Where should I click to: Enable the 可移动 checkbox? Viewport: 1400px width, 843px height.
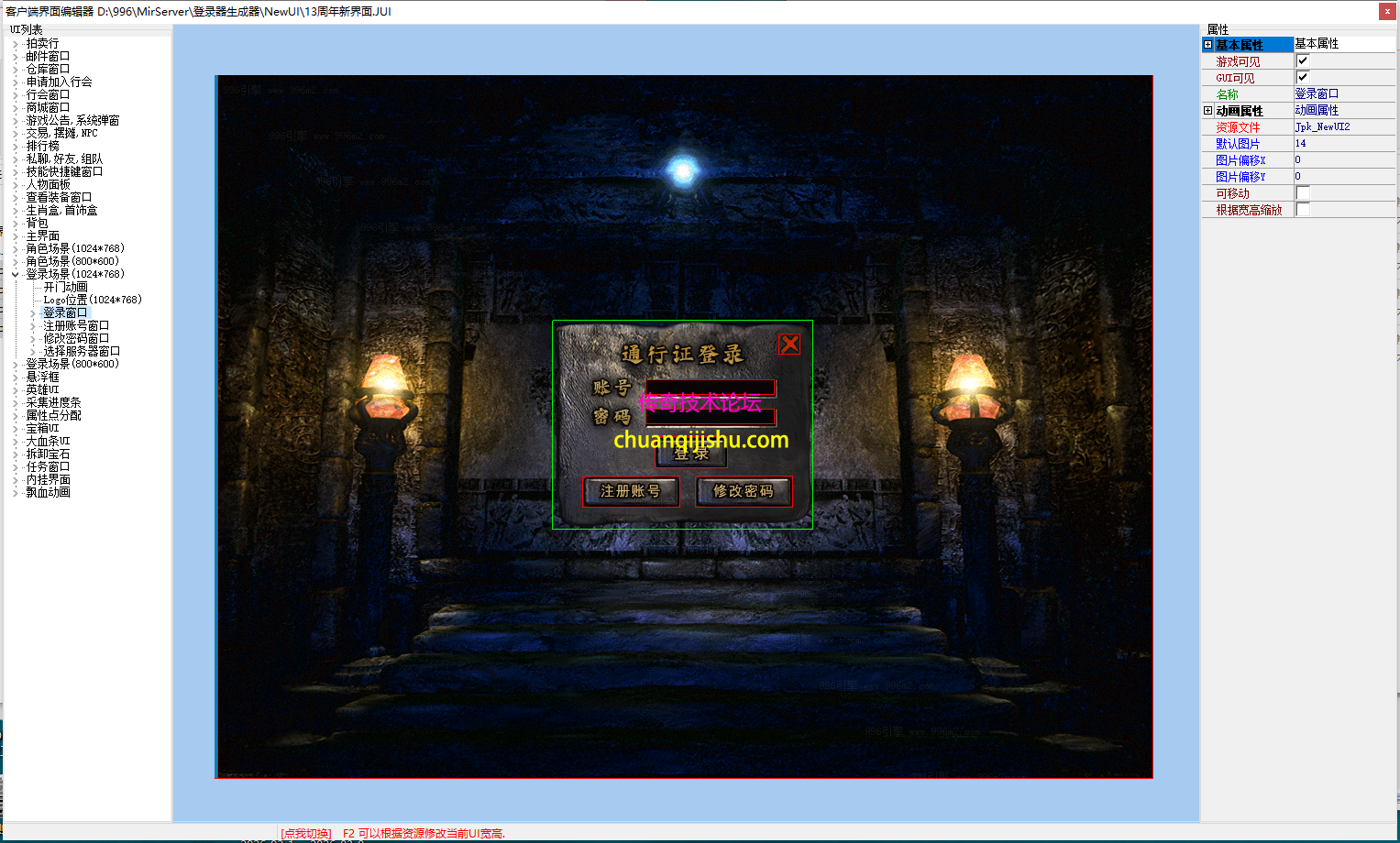click(1303, 192)
